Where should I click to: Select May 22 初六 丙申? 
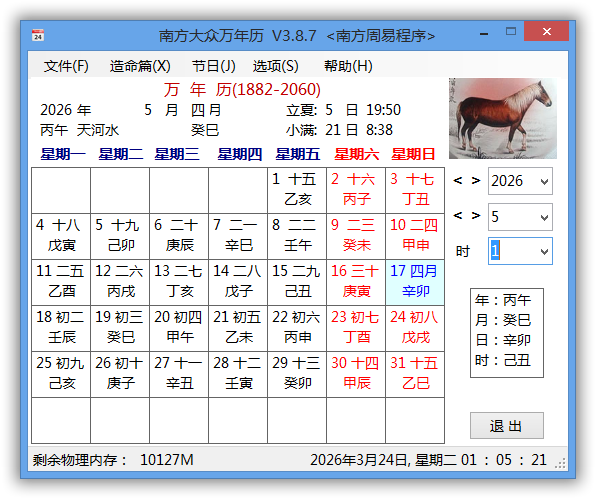tap(297, 328)
